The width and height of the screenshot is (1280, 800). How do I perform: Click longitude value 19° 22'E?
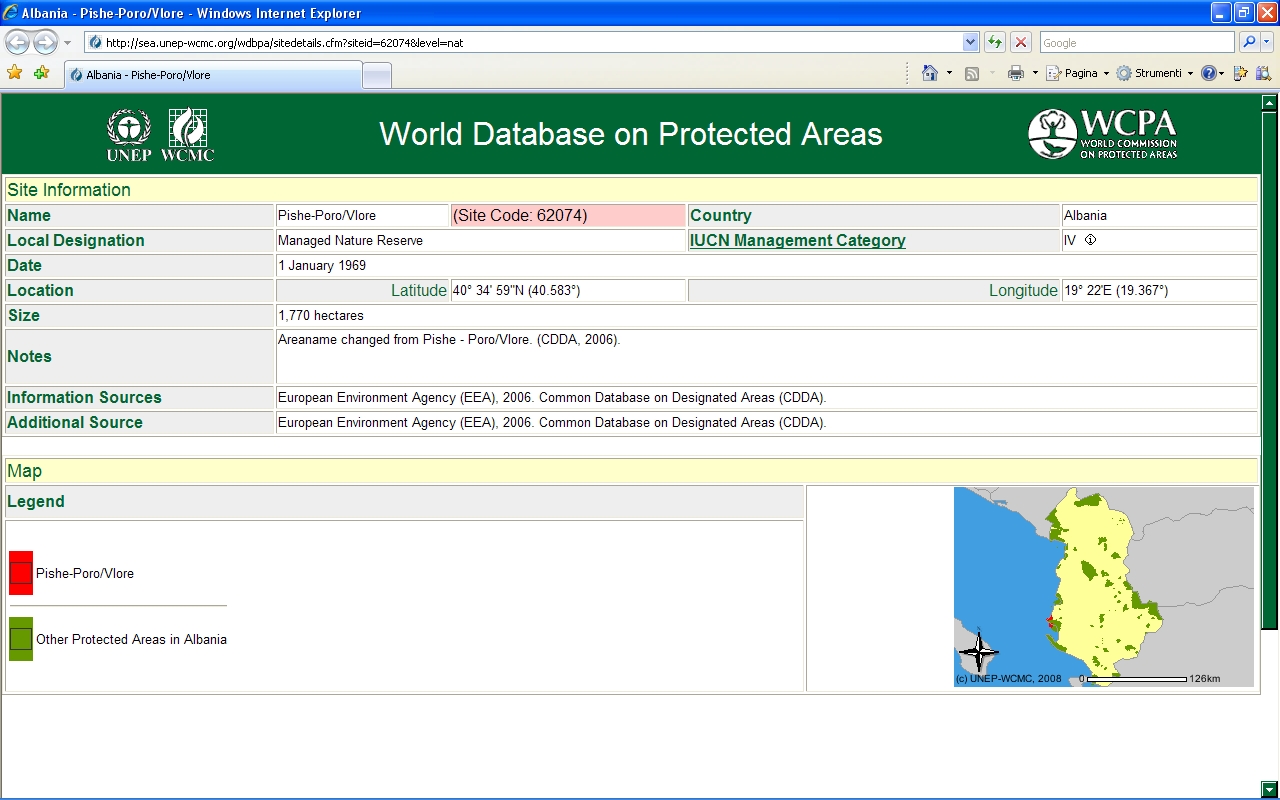pos(1116,291)
